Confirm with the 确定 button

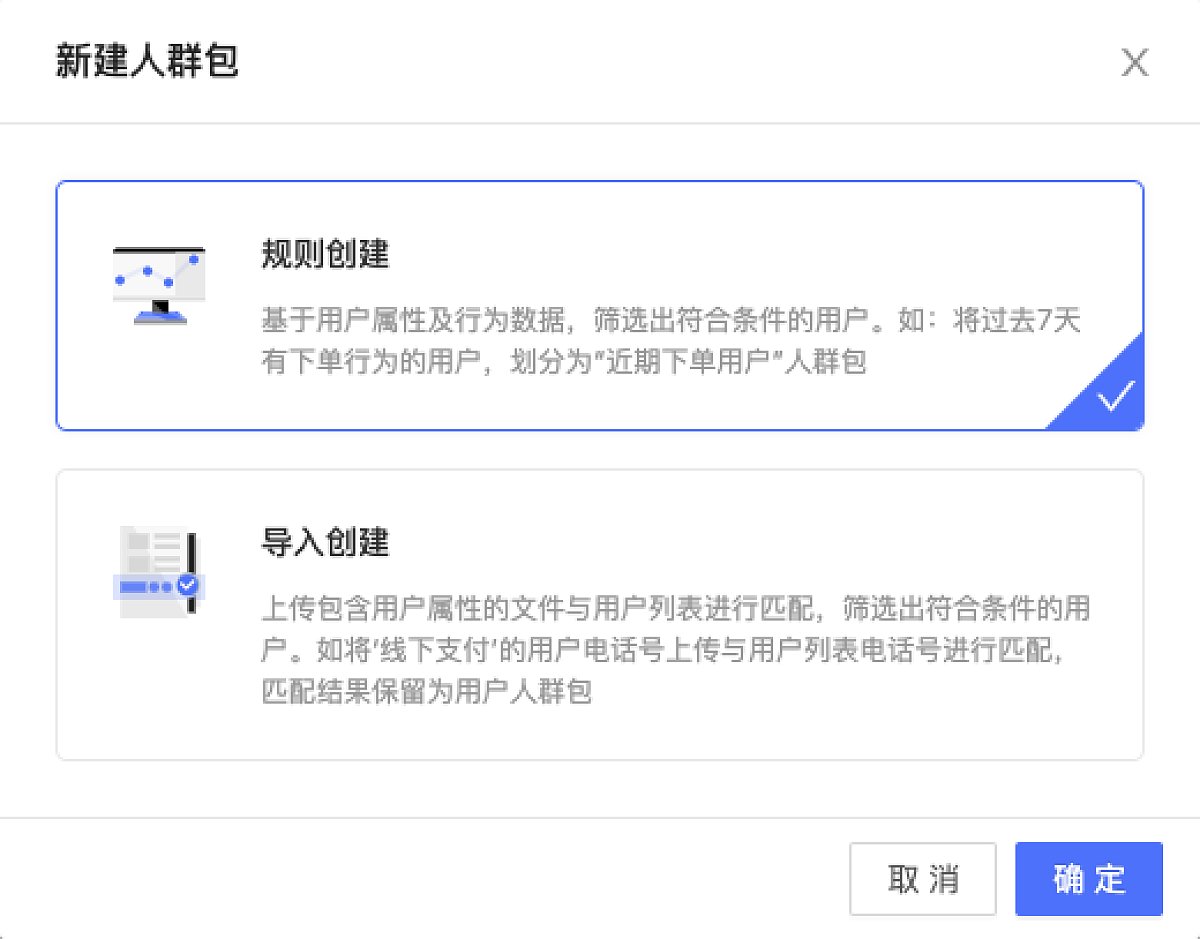[1089, 879]
